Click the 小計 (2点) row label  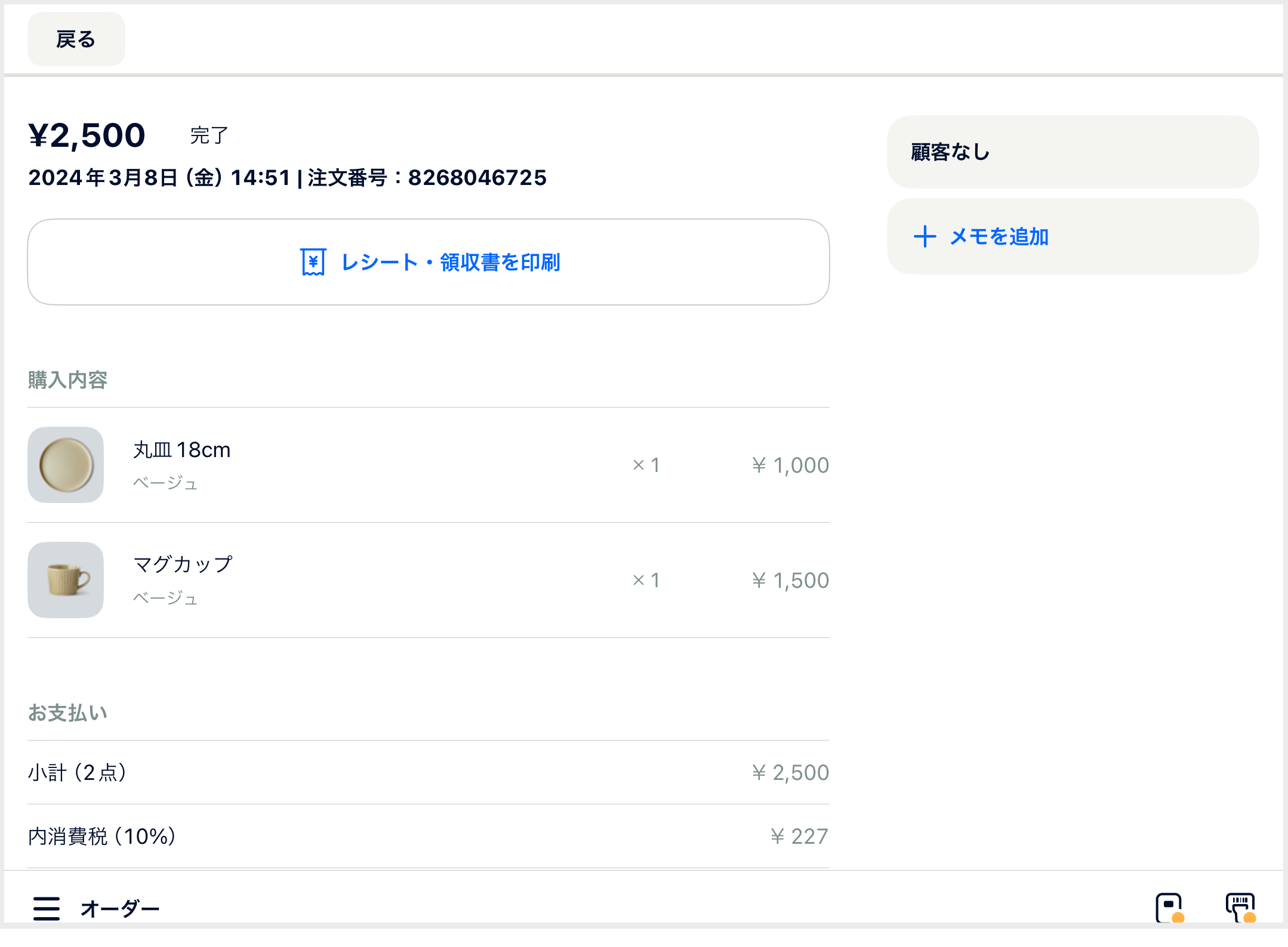[x=78, y=773]
